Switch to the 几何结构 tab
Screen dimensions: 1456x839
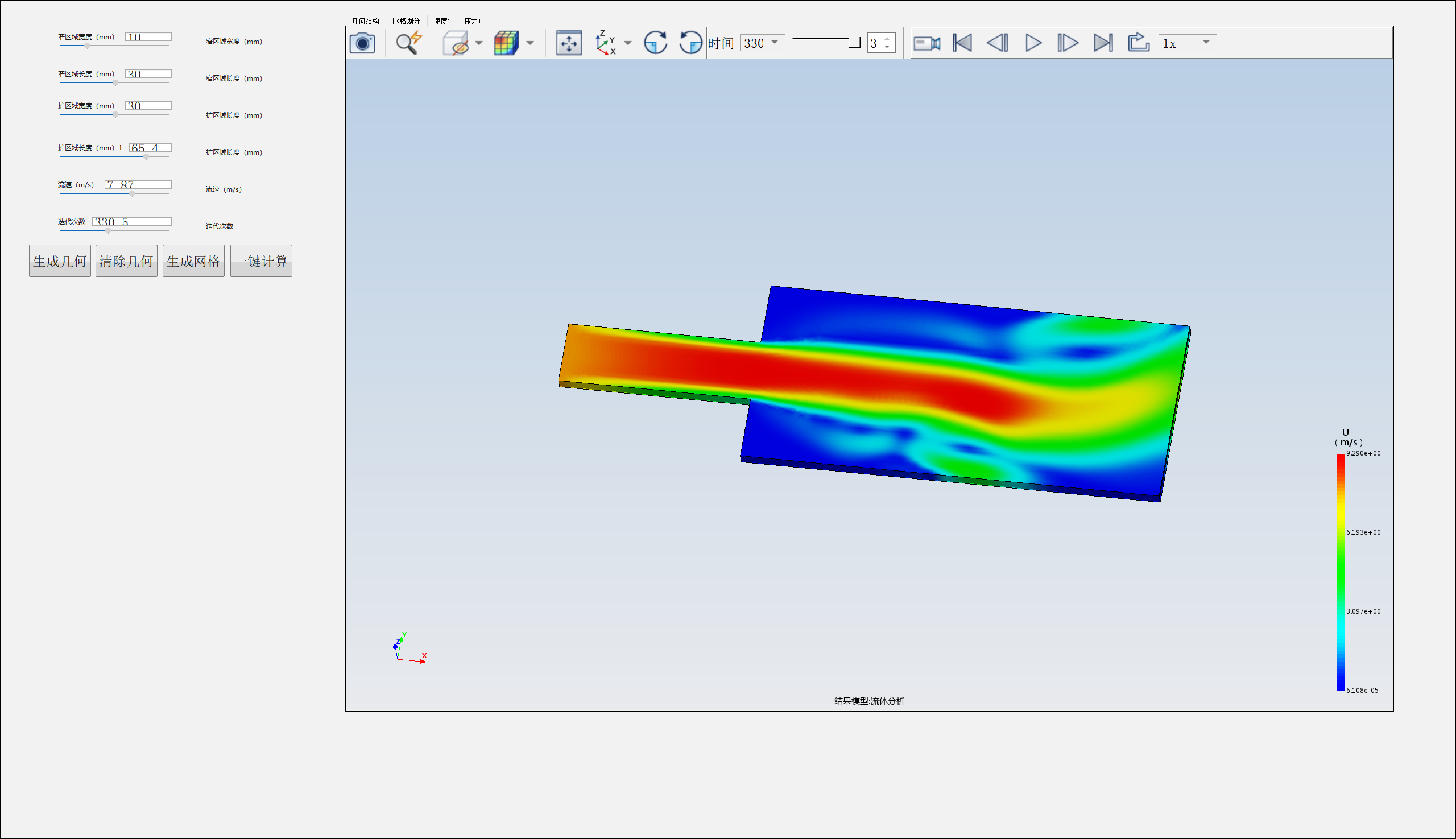[x=365, y=21]
